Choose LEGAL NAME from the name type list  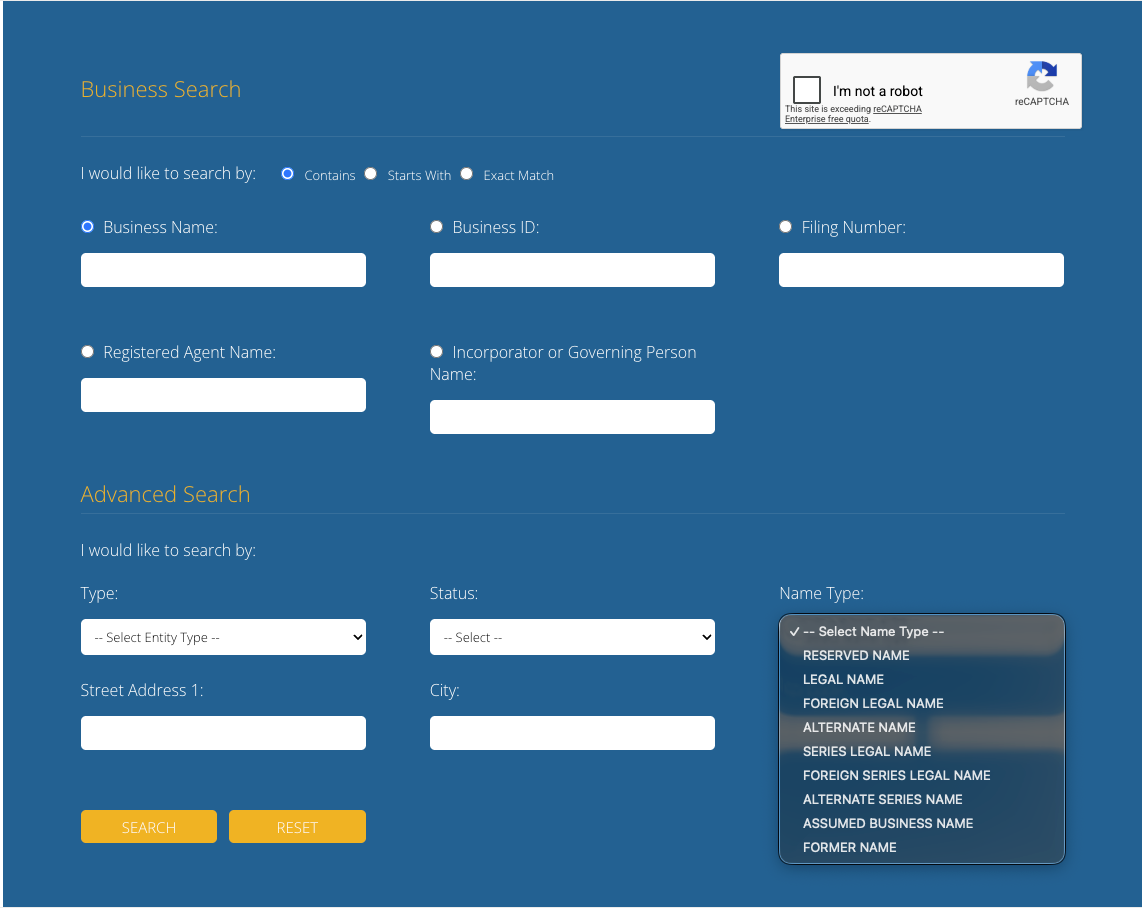pos(921,679)
